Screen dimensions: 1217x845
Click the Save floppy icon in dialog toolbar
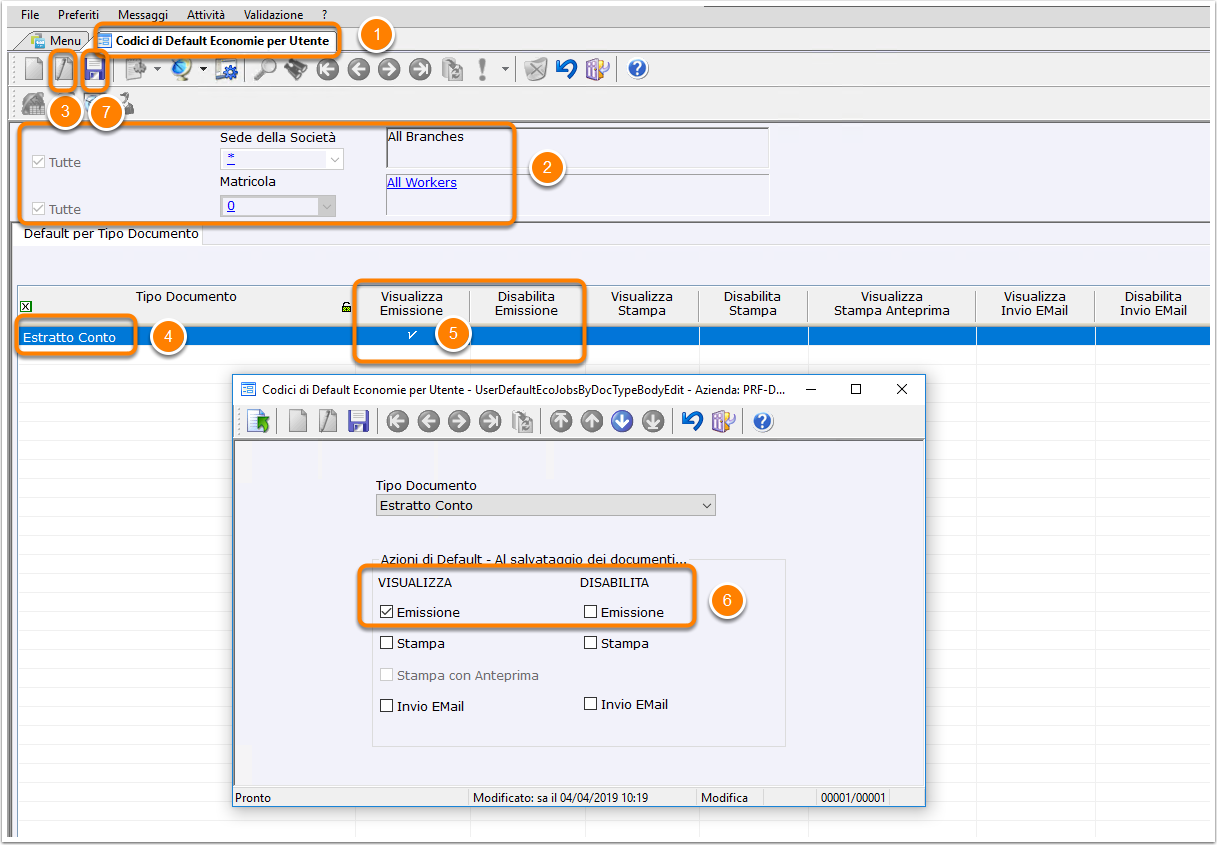pos(358,421)
